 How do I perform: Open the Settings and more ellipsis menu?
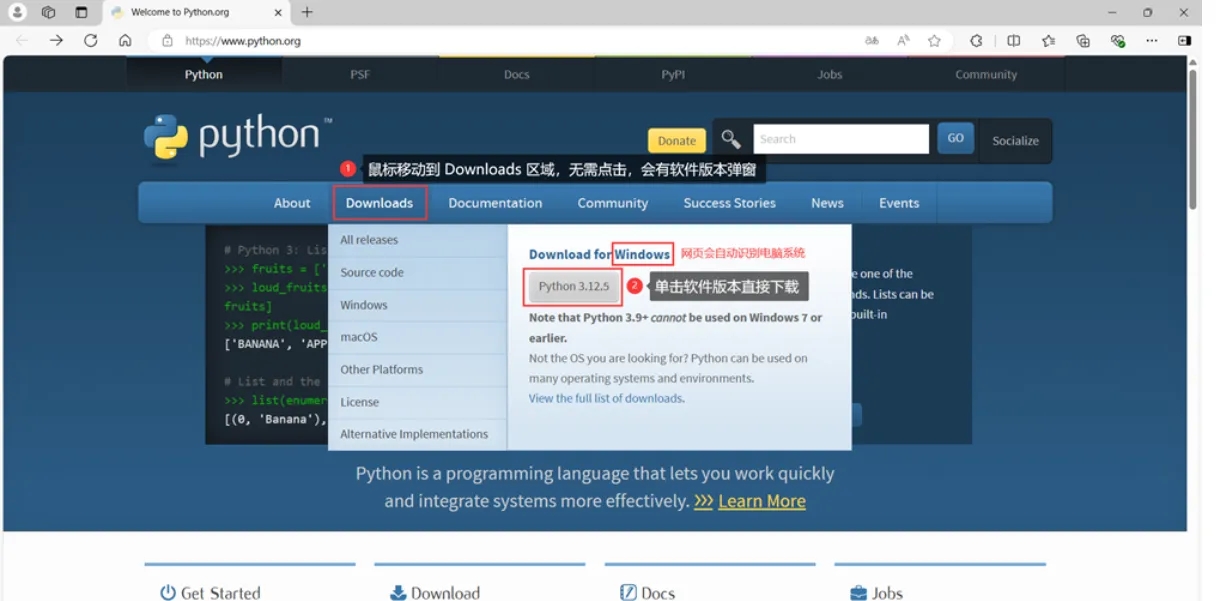[1152, 41]
